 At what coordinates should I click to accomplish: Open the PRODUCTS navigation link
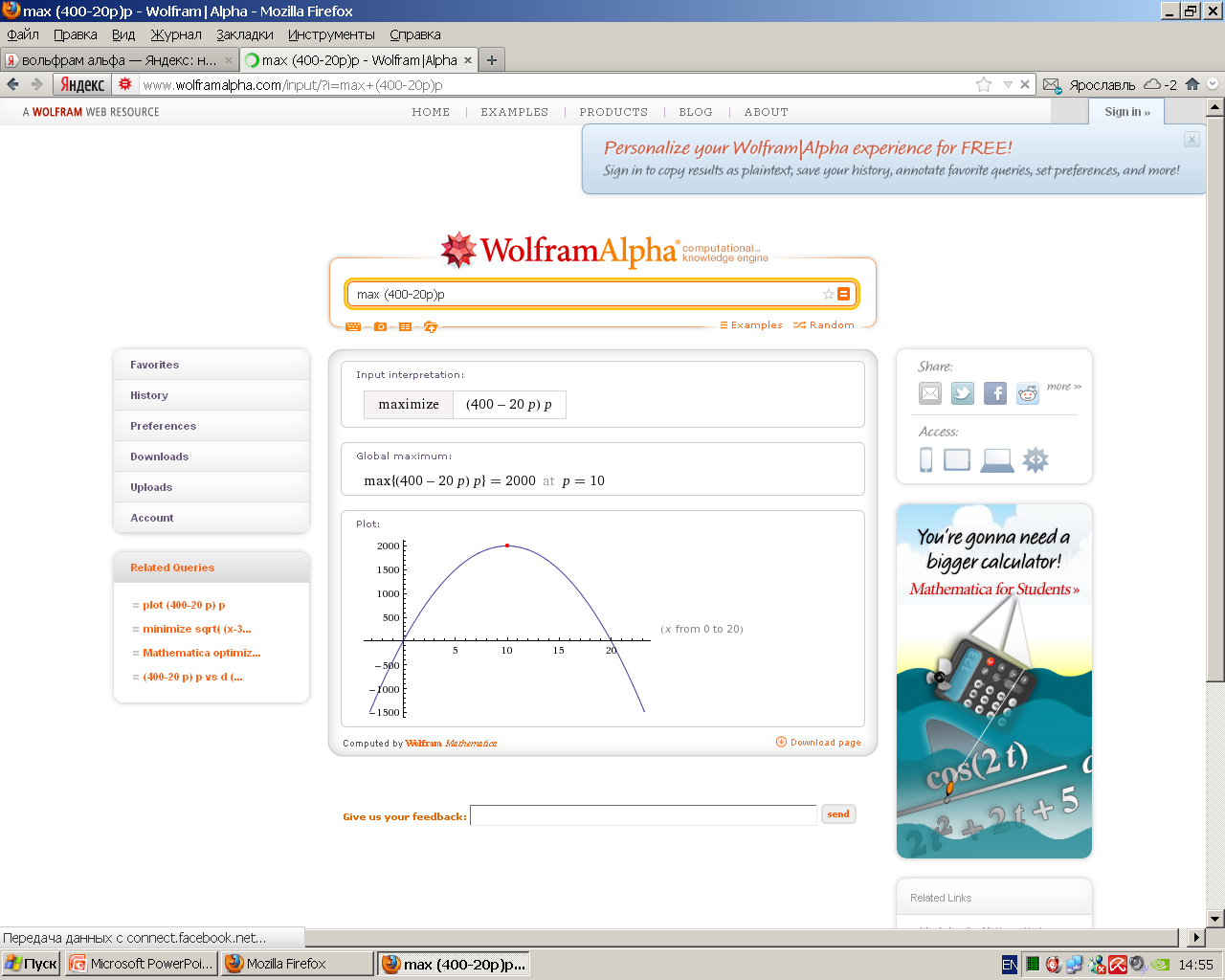(613, 112)
